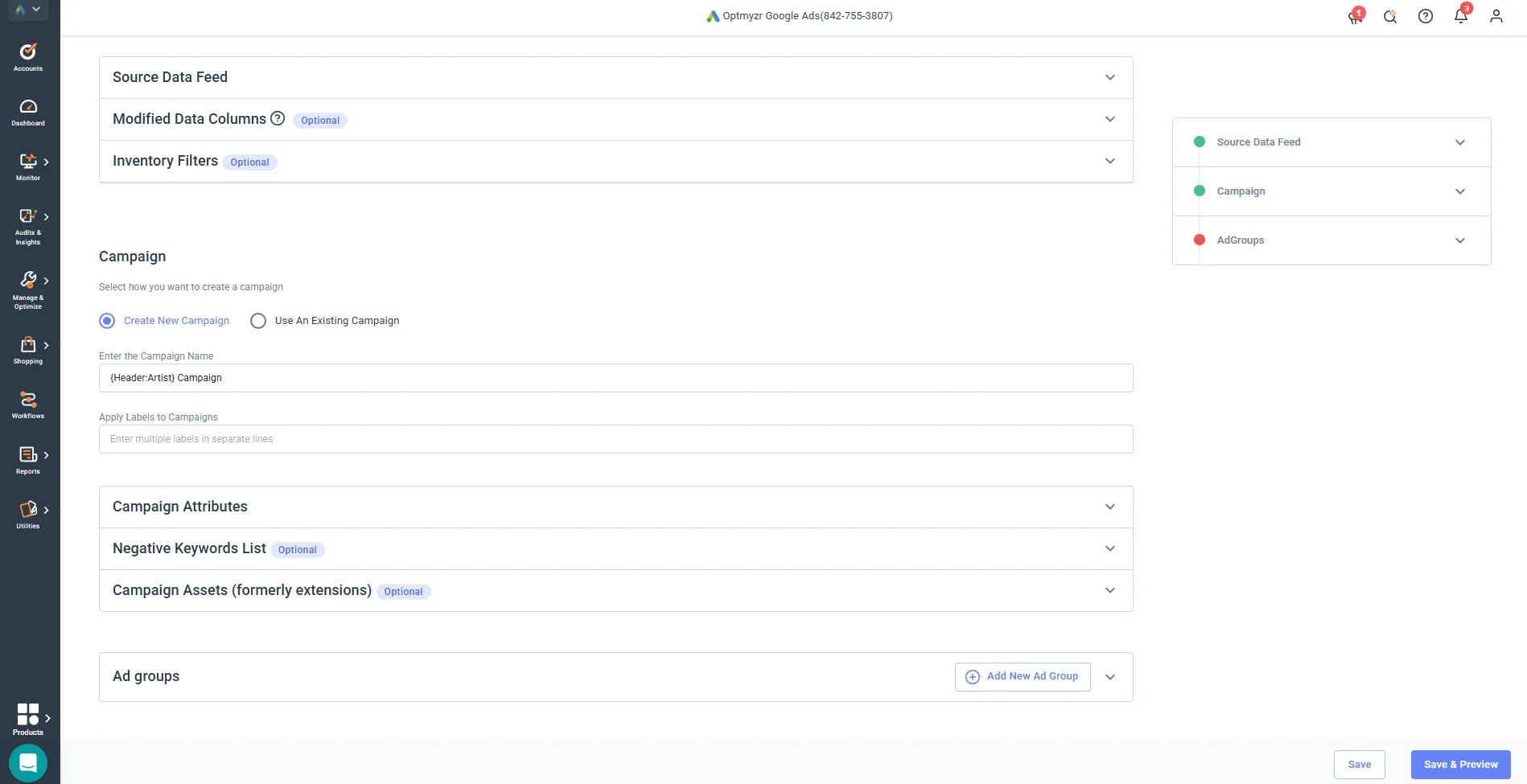Expand the Inventory Filters section
1527x784 pixels.
pyautogui.click(x=1109, y=161)
